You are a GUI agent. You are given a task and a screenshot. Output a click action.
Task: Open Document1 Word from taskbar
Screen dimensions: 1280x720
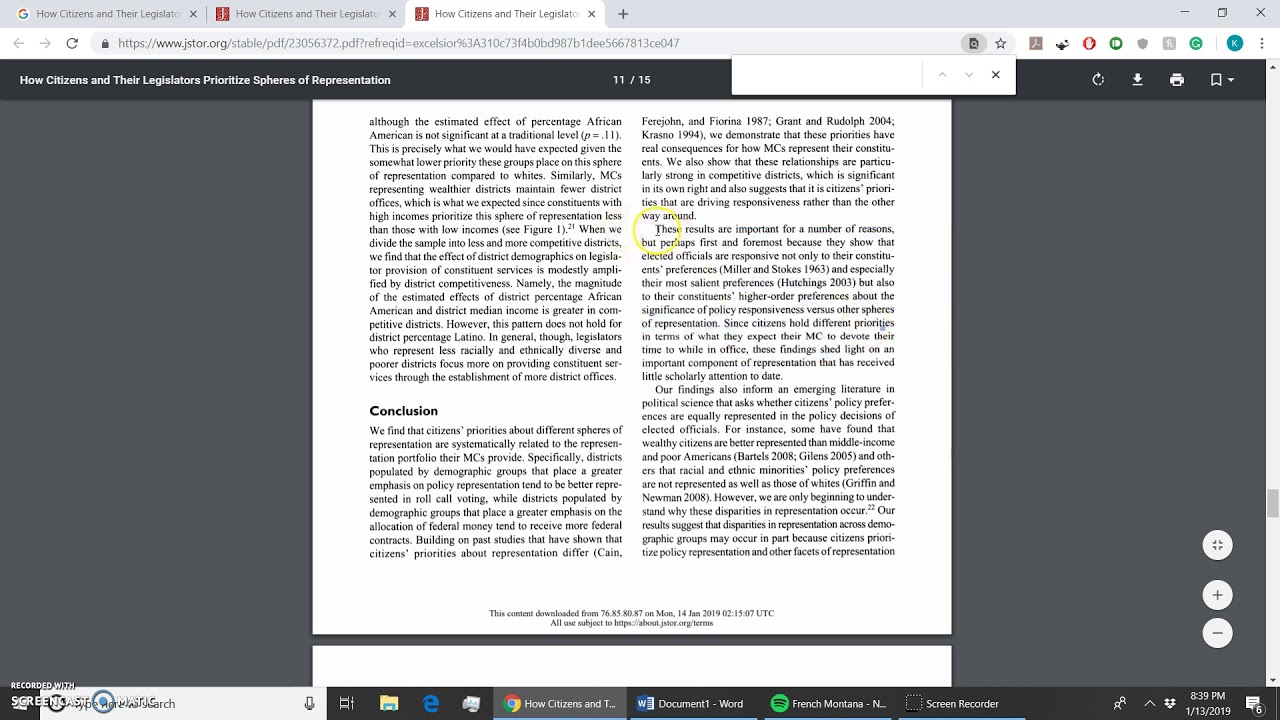(x=692, y=704)
